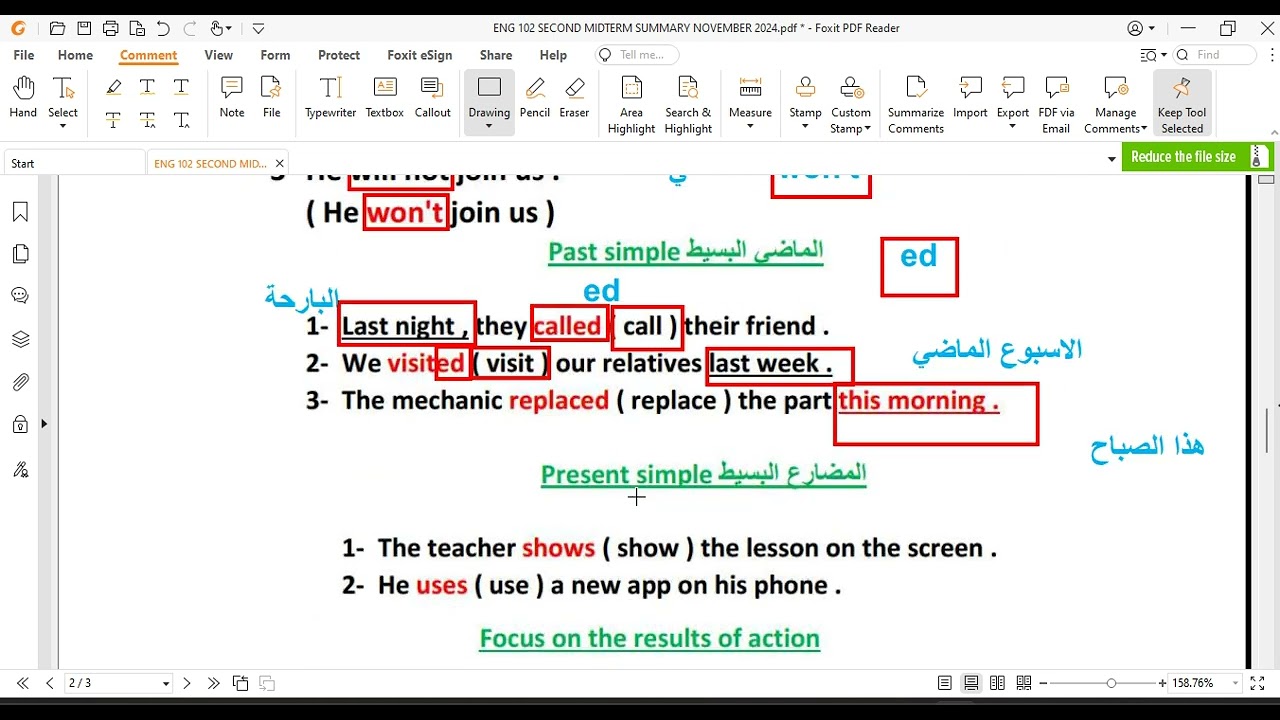Open the Stamp dropdown
Image resolution: width=1280 pixels, height=720 pixels.
[x=805, y=126]
